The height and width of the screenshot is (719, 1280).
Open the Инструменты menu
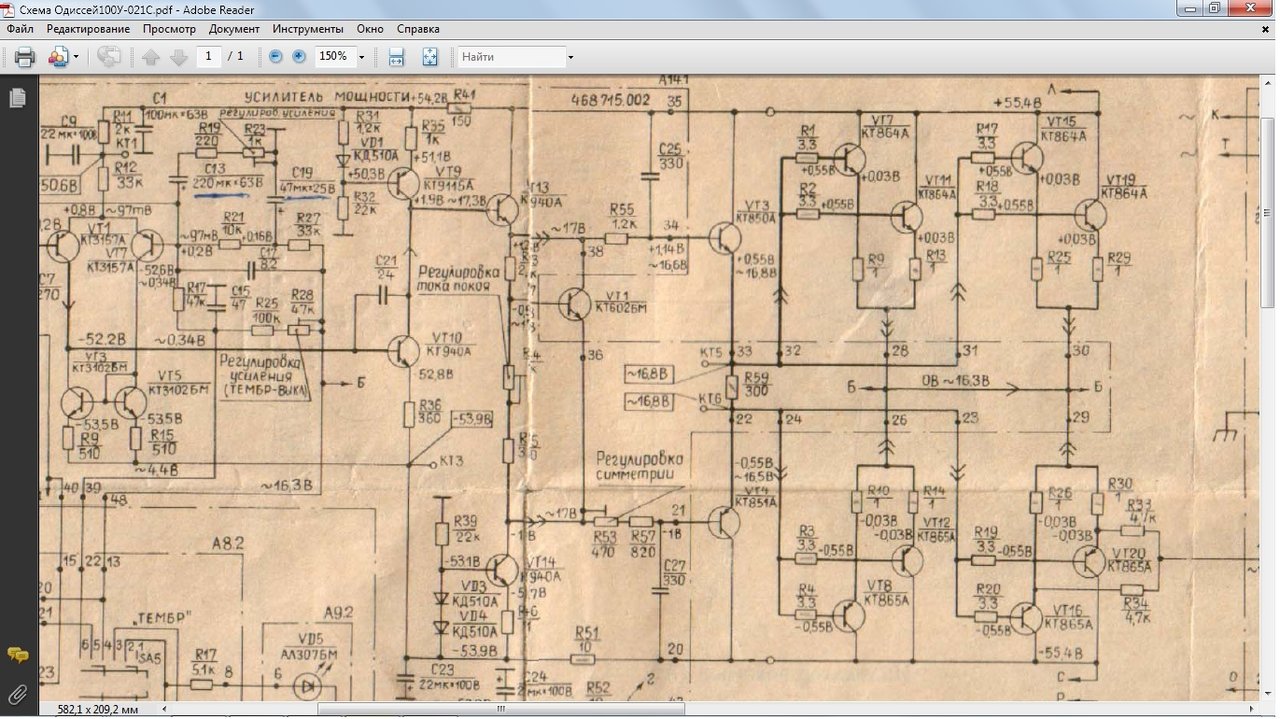[308, 29]
